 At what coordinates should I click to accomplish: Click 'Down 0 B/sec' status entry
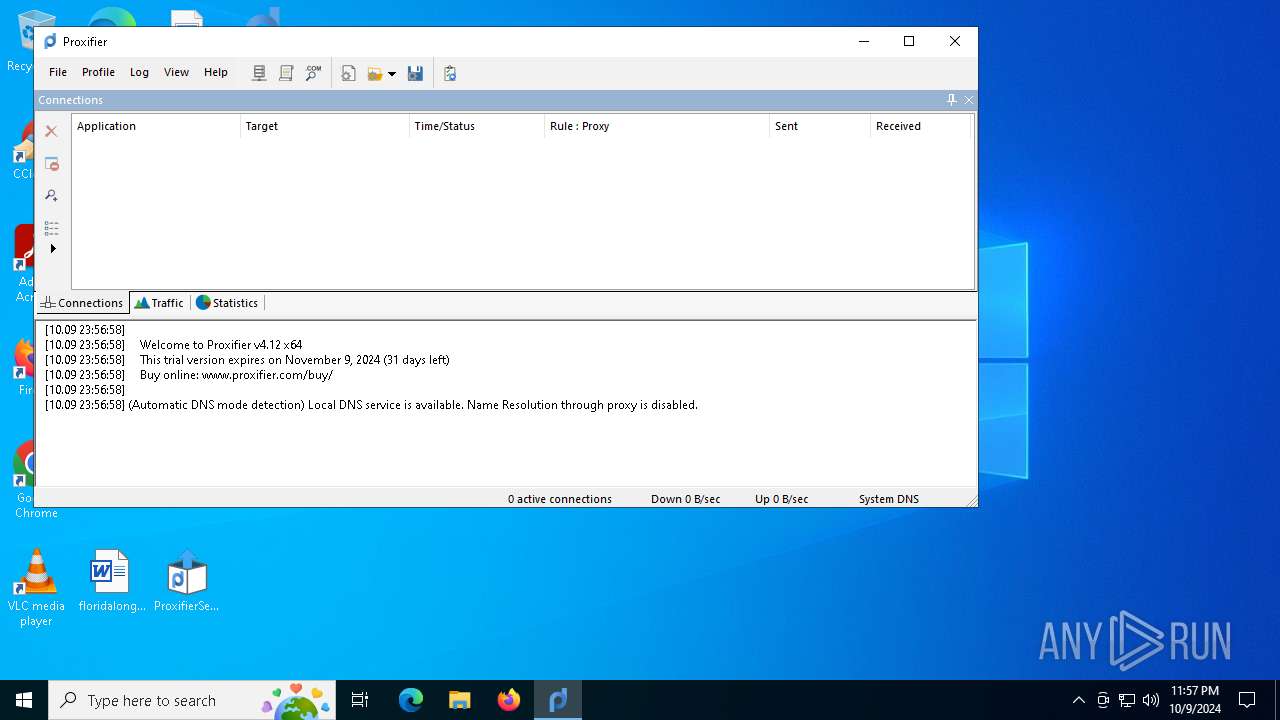pyautogui.click(x=686, y=499)
